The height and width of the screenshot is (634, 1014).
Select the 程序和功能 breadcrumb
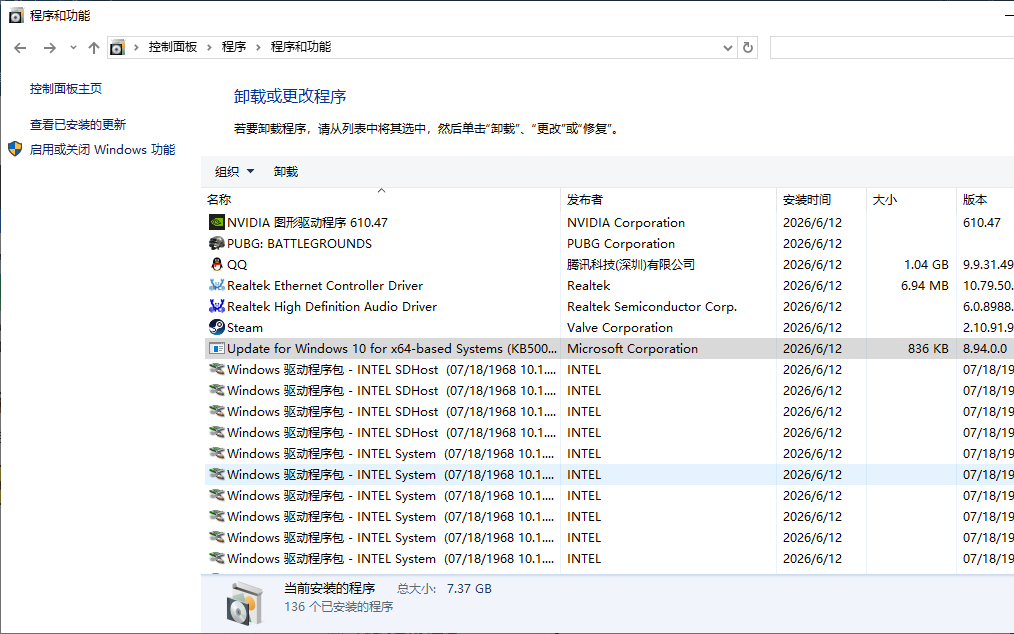pyautogui.click(x=301, y=47)
